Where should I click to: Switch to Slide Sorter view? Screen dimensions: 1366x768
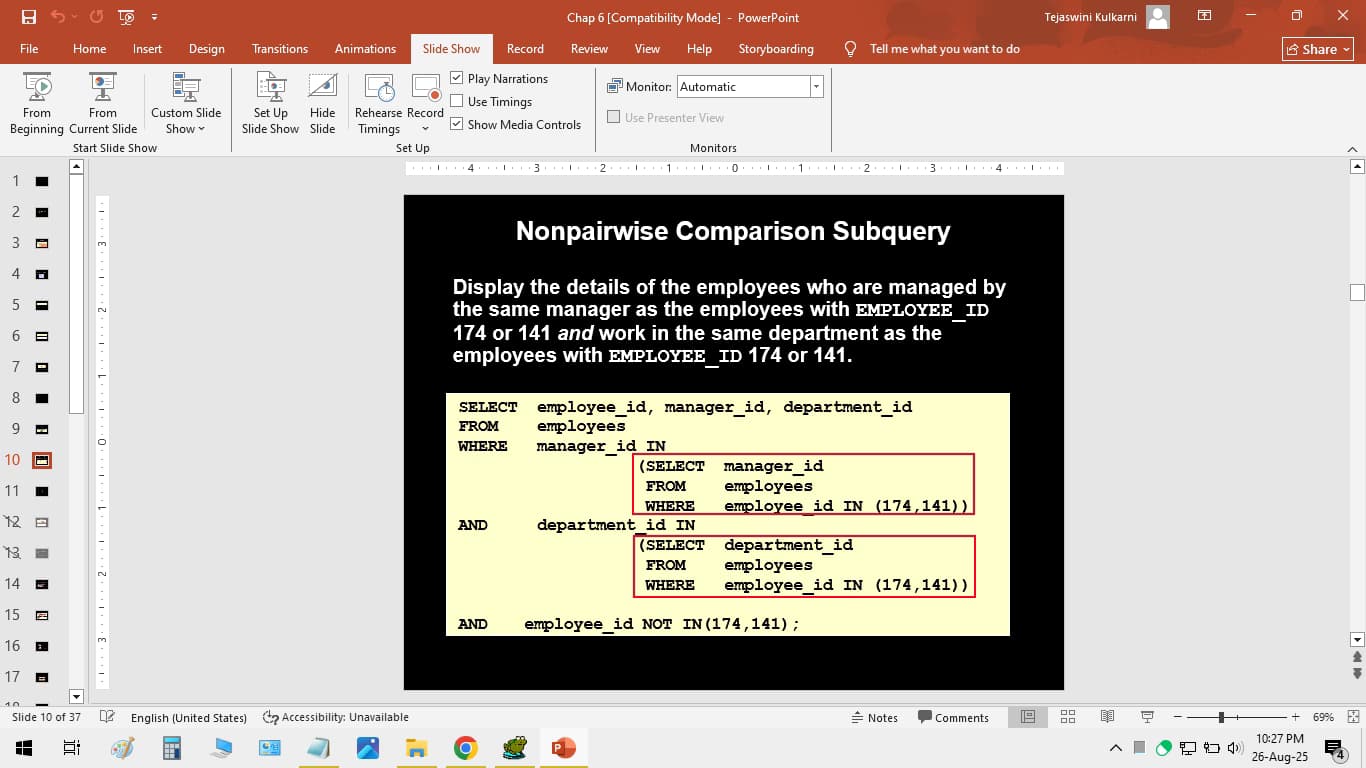click(x=1067, y=717)
